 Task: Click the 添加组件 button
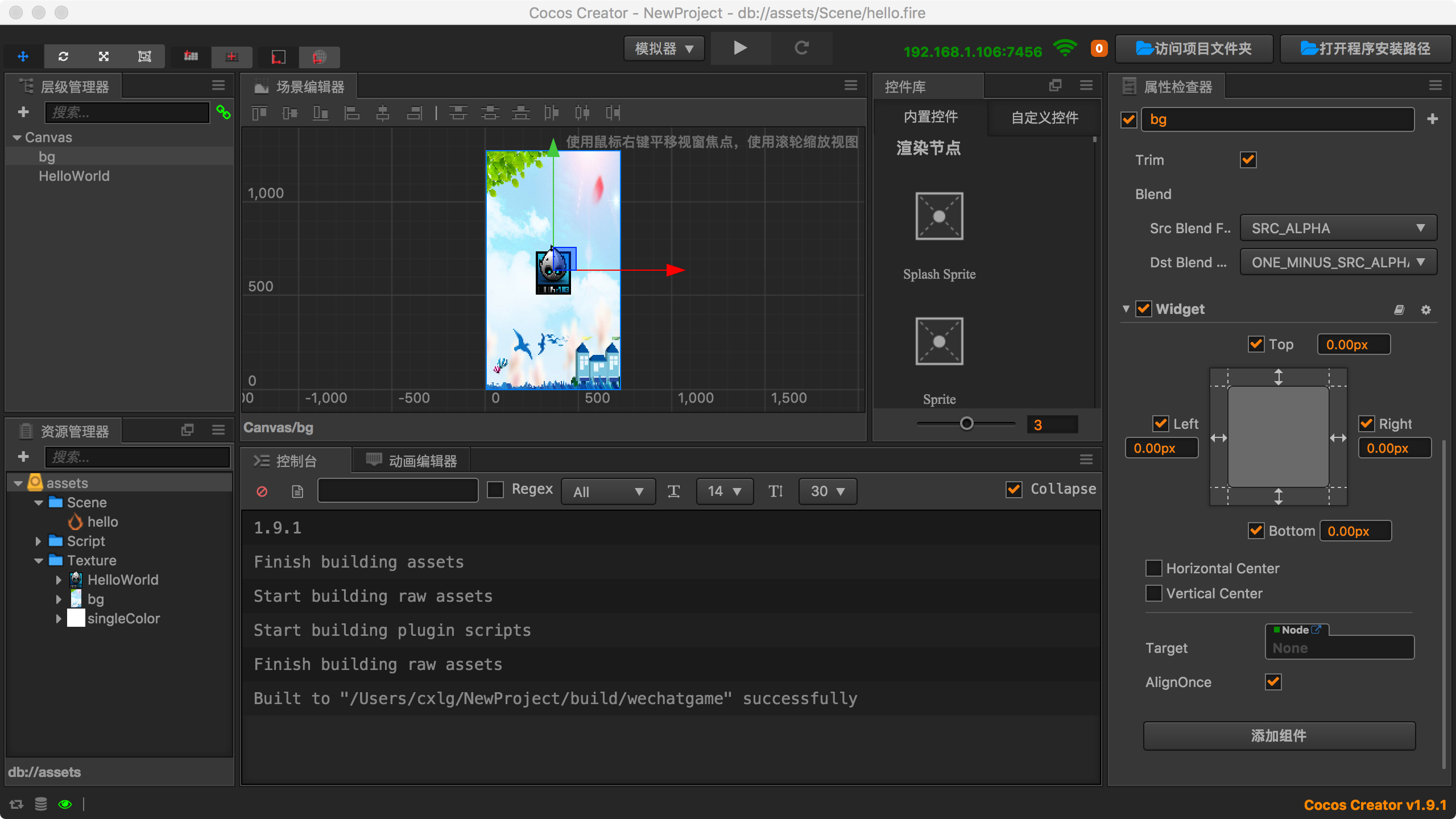tap(1279, 736)
